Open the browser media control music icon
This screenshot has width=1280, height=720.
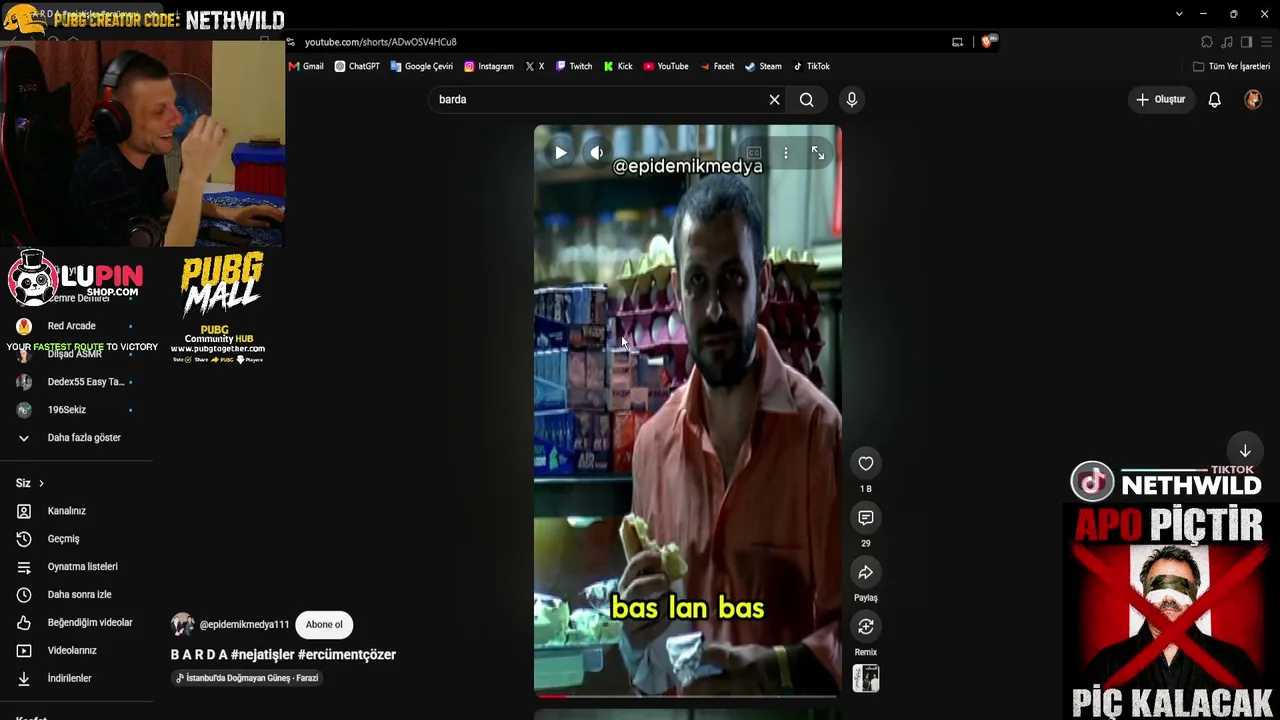[1227, 42]
